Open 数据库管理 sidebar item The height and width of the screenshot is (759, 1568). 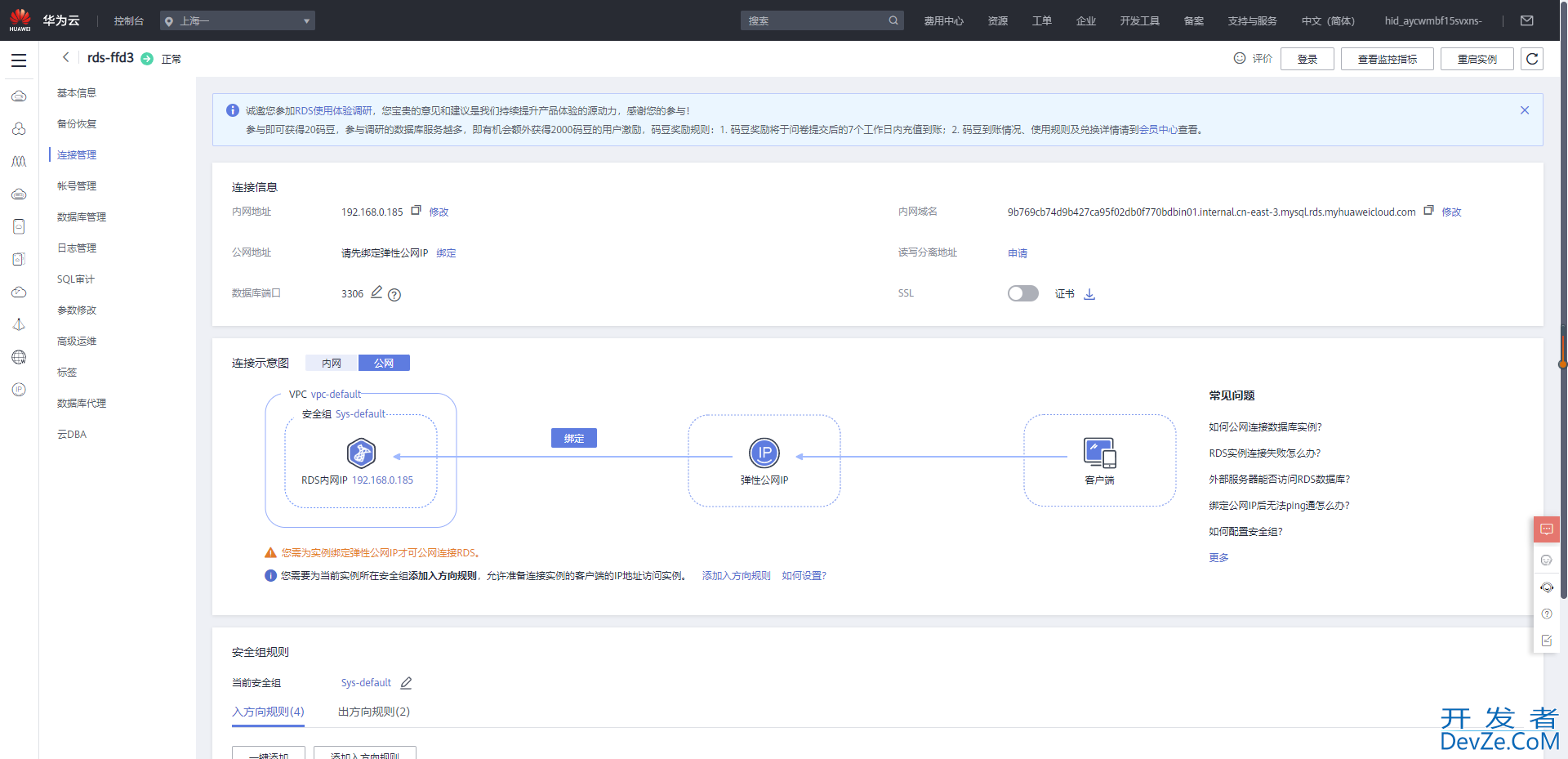click(x=82, y=217)
